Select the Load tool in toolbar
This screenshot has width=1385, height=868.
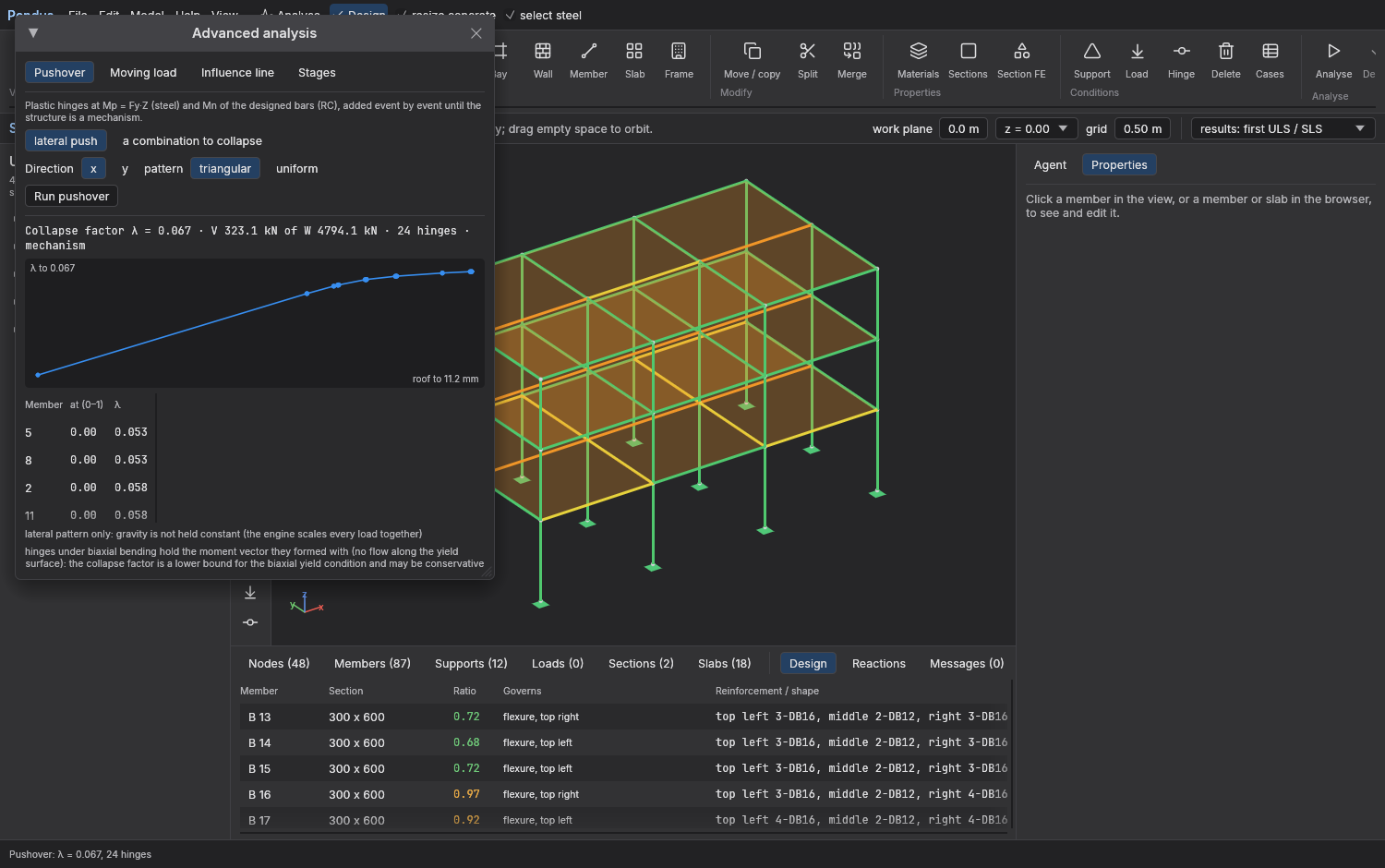1137,61
